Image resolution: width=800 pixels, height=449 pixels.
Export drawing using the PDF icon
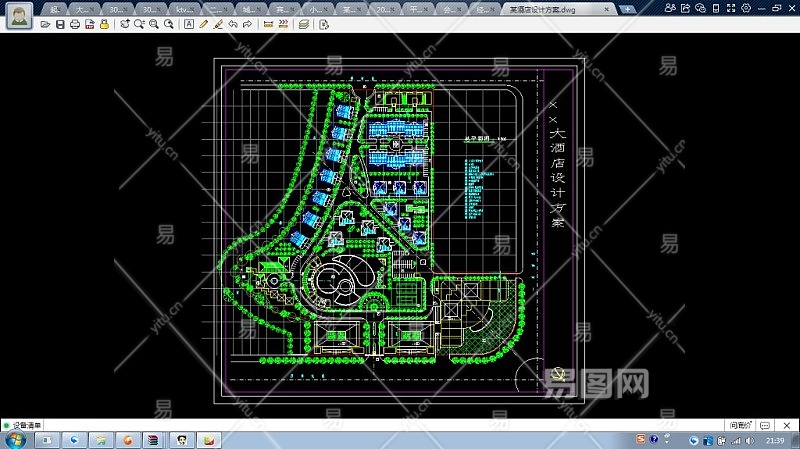click(90, 24)
